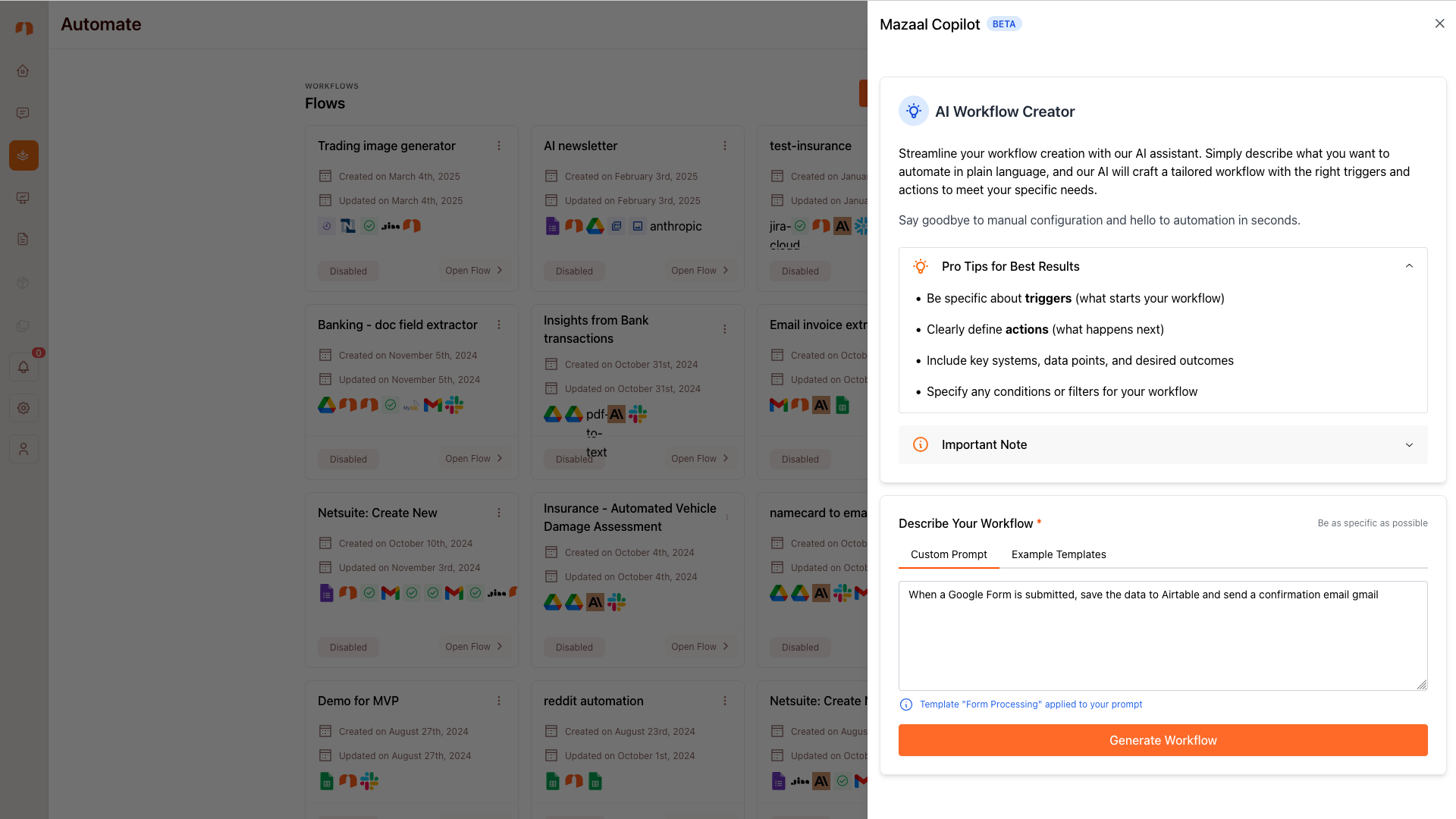The height and width of the screenshot is (819, 1456).
Task: Open the notifications bell icon
Action: (x=24, y=367)
